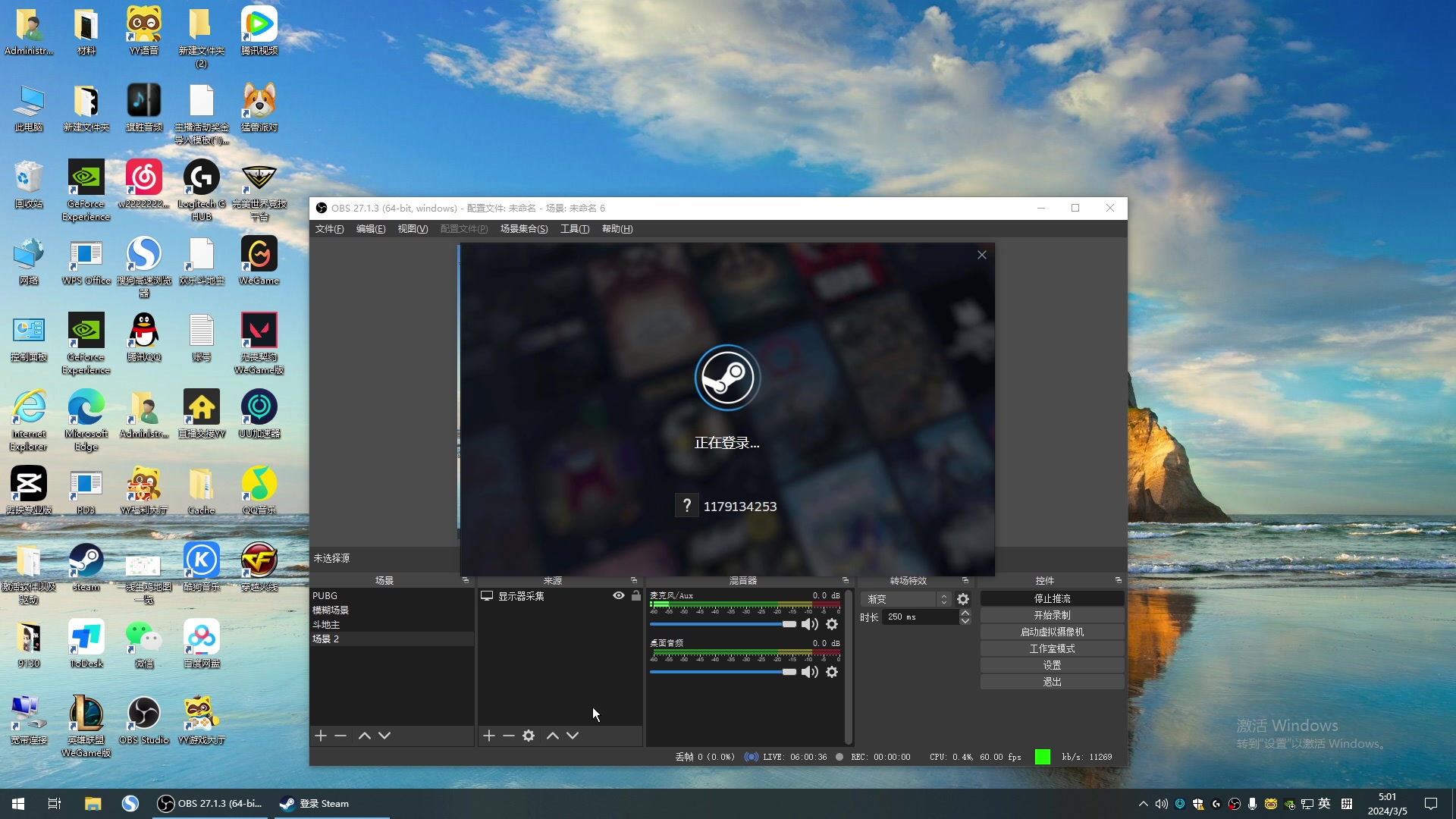Adjust the 麦克风/Aux volume slider

(x=723, y=624)
